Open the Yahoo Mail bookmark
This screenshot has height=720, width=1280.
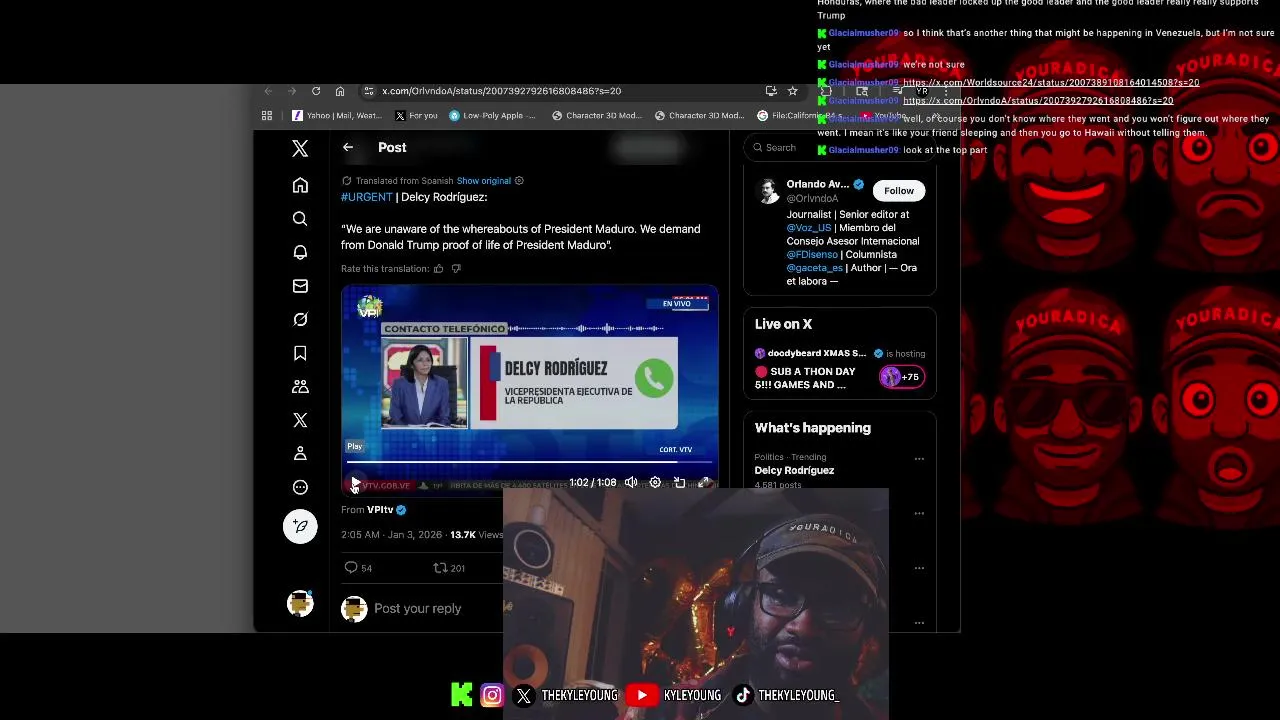[336, 116]
